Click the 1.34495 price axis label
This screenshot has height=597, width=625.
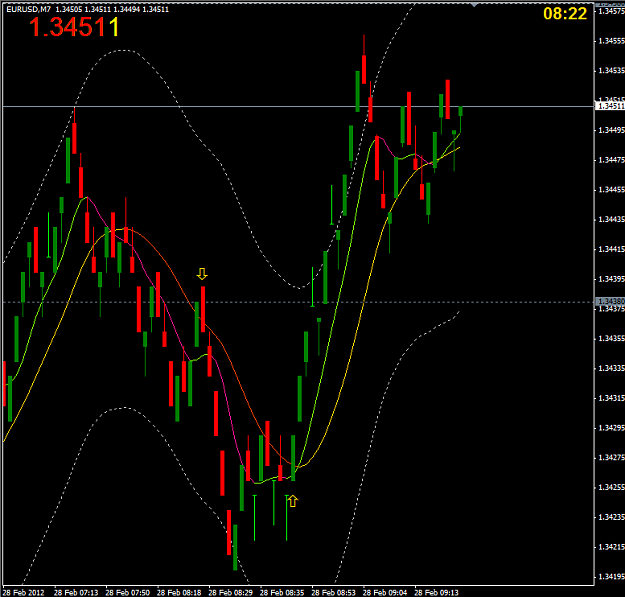pyautogui.click(x=611, y=130)
